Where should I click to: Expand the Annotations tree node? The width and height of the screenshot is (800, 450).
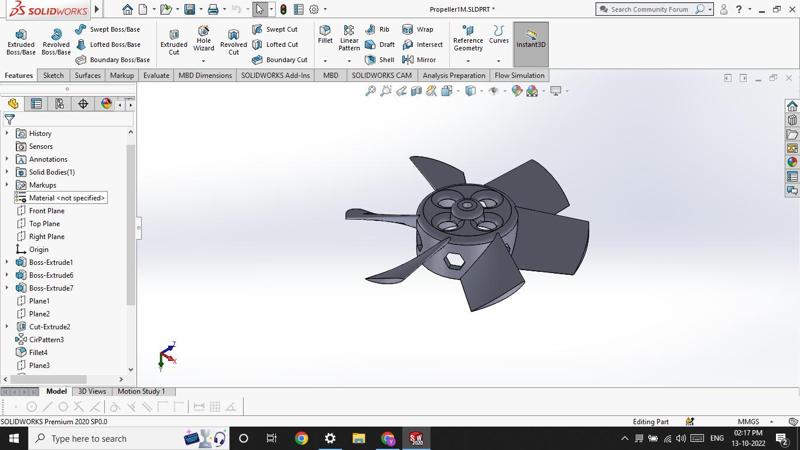coord(7,159)
